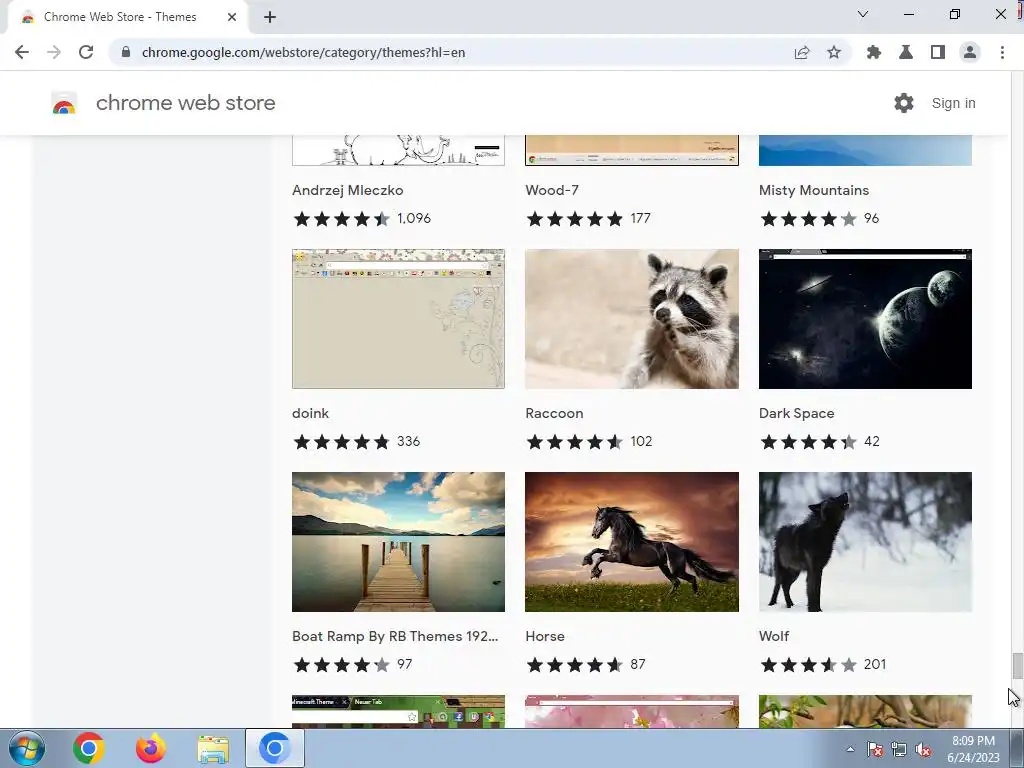Image resolution: width=1024 pixels, height=768 pixels.
Task: Click the network tray icon
Action: tap(899, 750)
